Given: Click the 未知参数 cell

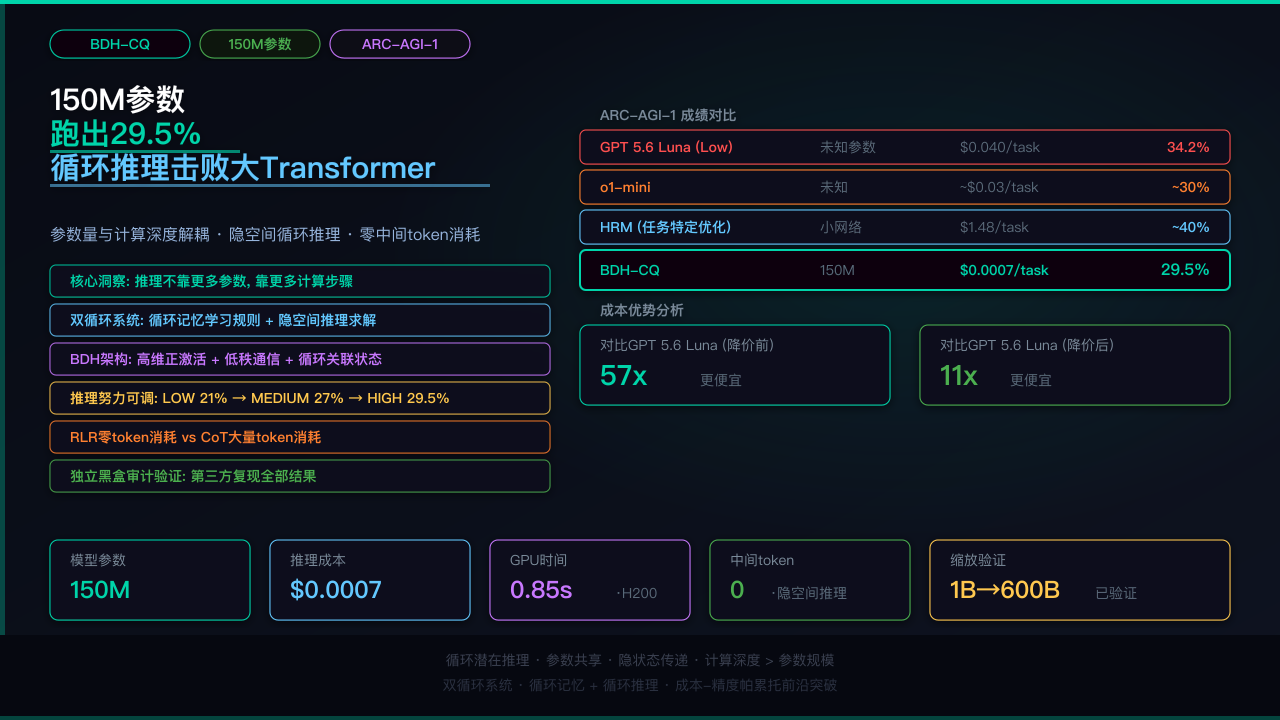Looking at the screenshot, I should [x=848, y=147].
